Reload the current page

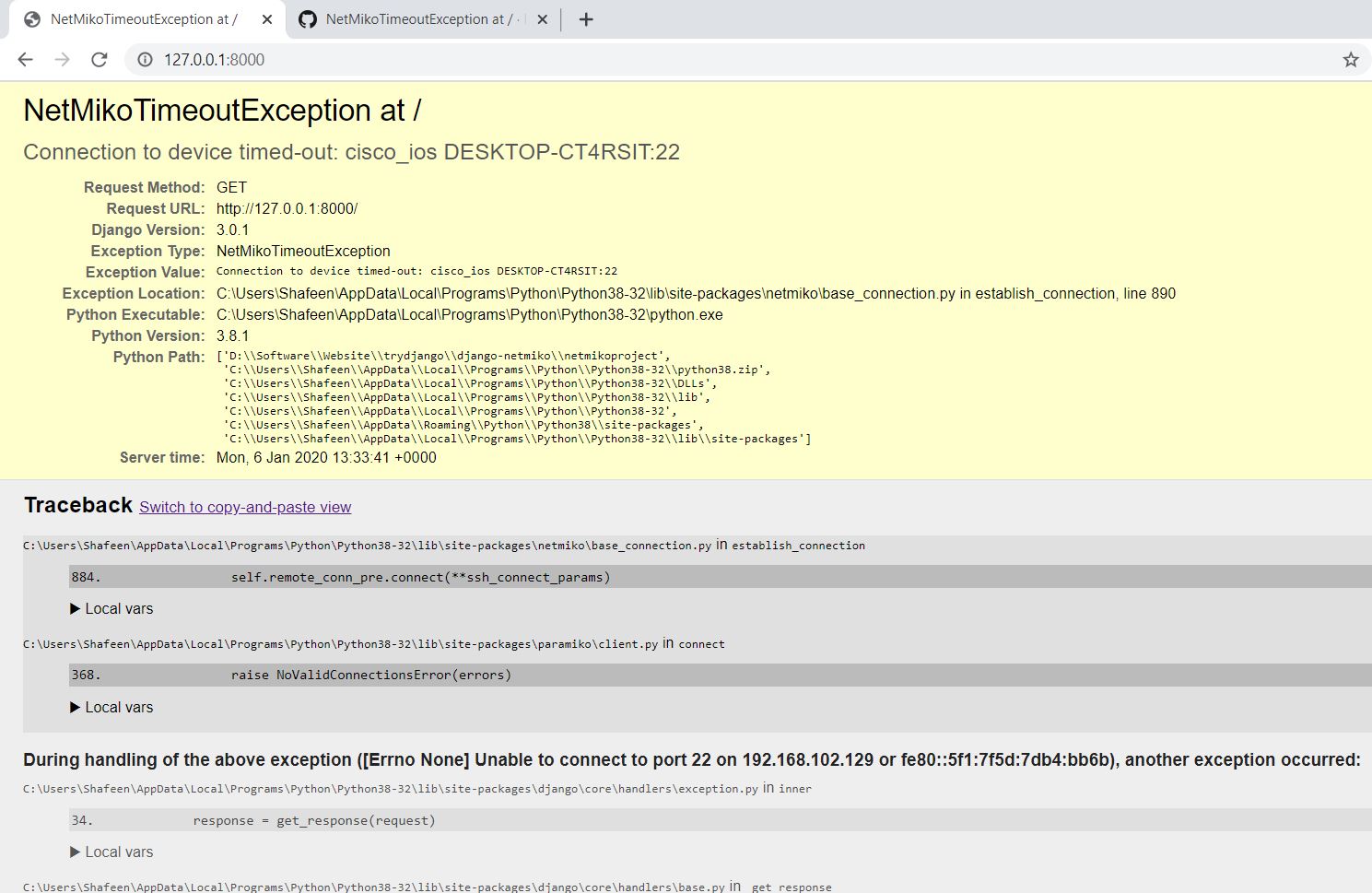[x=100, y=59]
